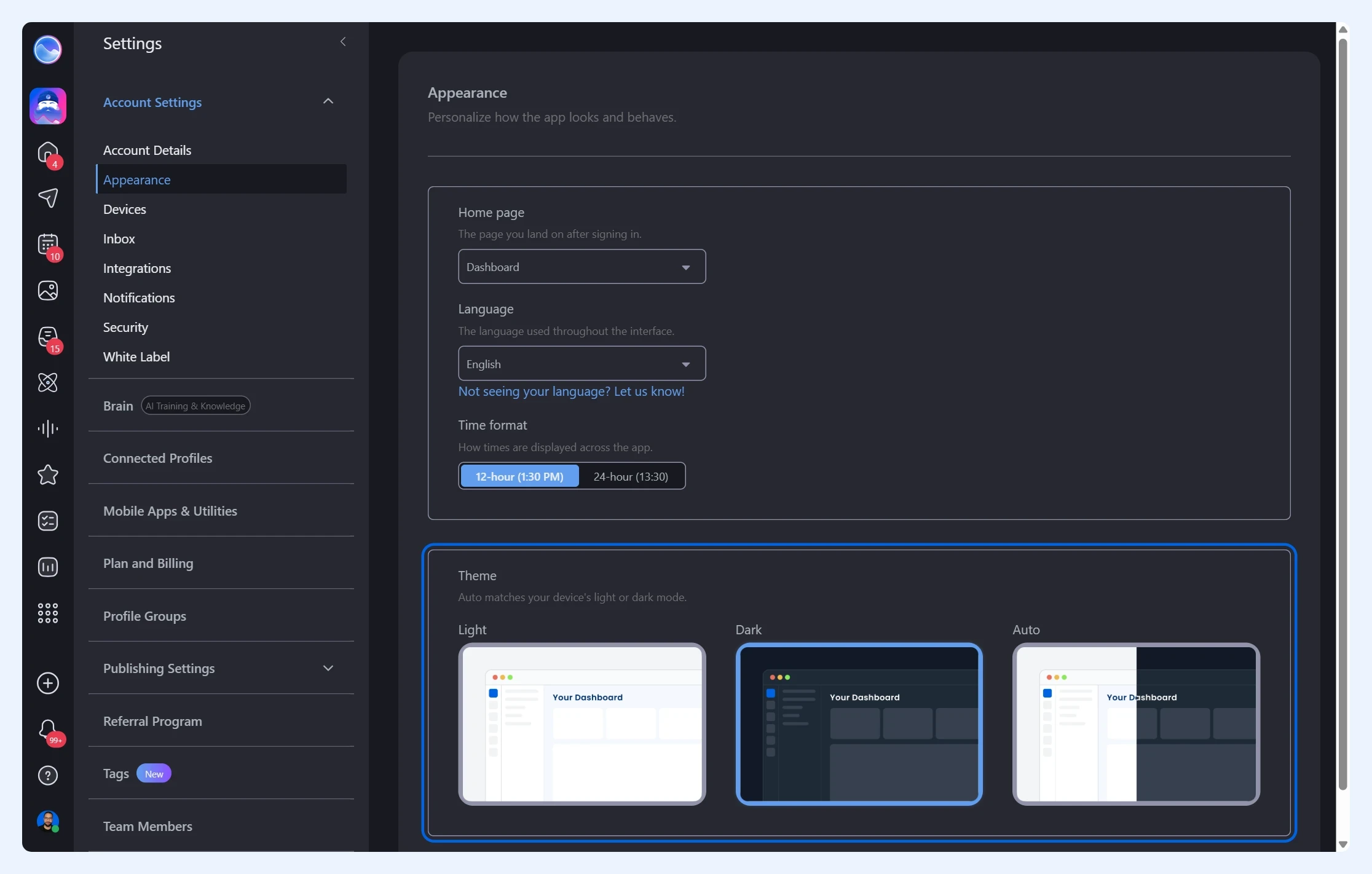Collapse the Account Settings section
This screenshot has height=874, width=1372.
328,101
